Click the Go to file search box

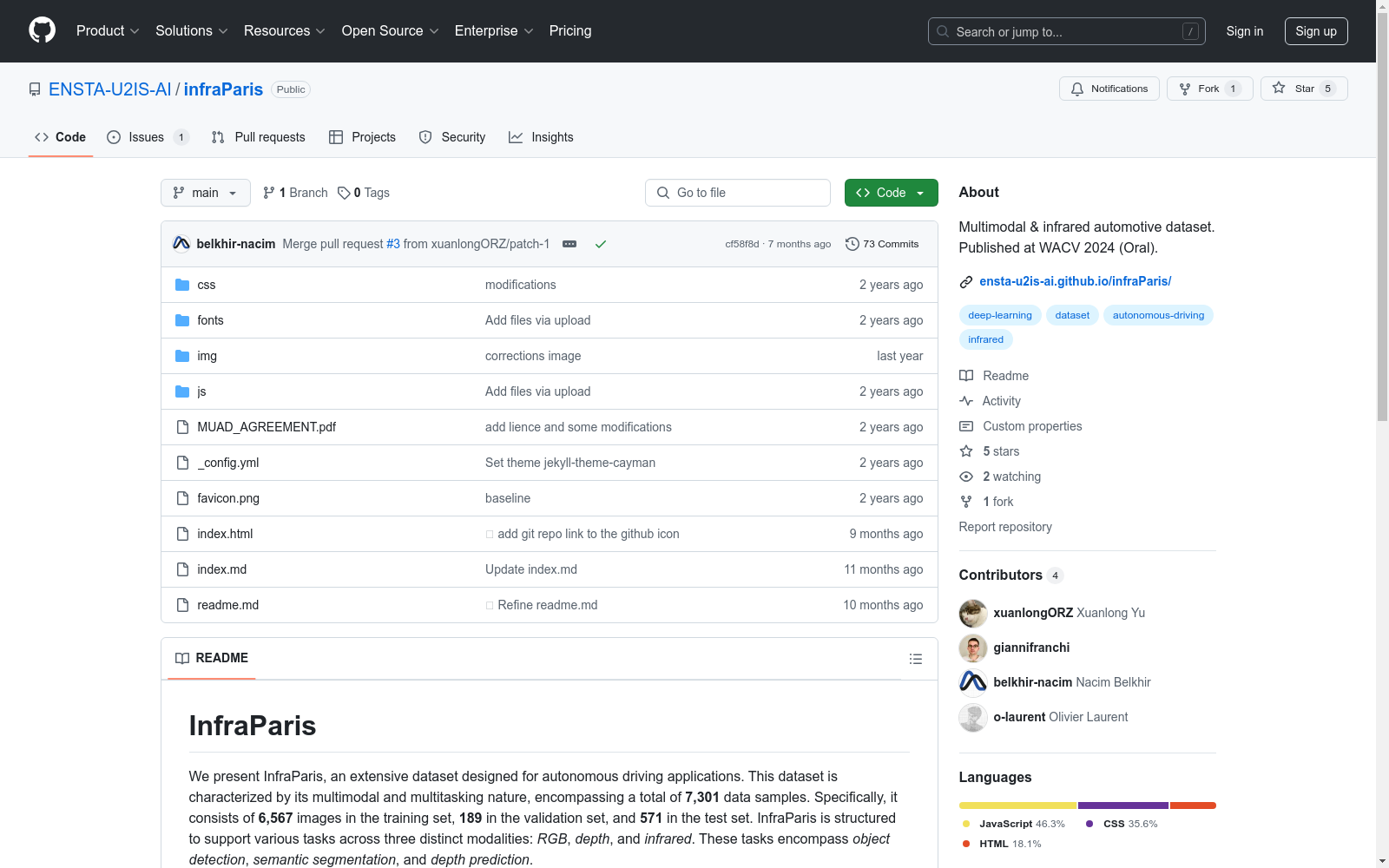coord(738,193)
